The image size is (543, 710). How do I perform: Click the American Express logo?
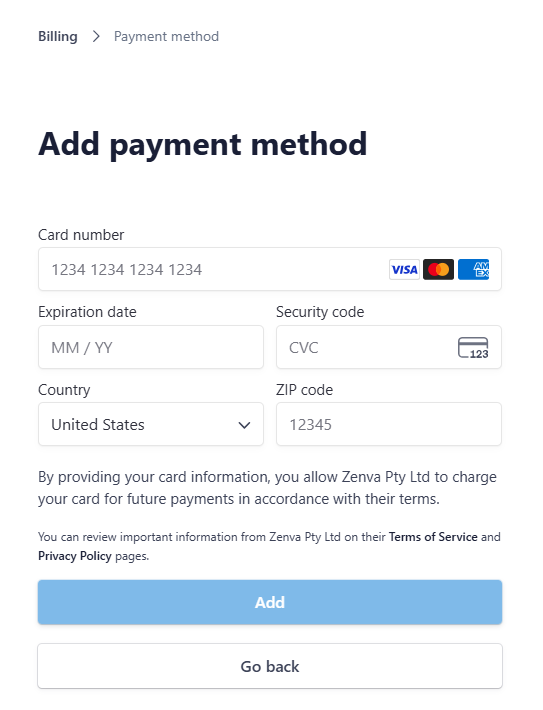coord(473,269)
